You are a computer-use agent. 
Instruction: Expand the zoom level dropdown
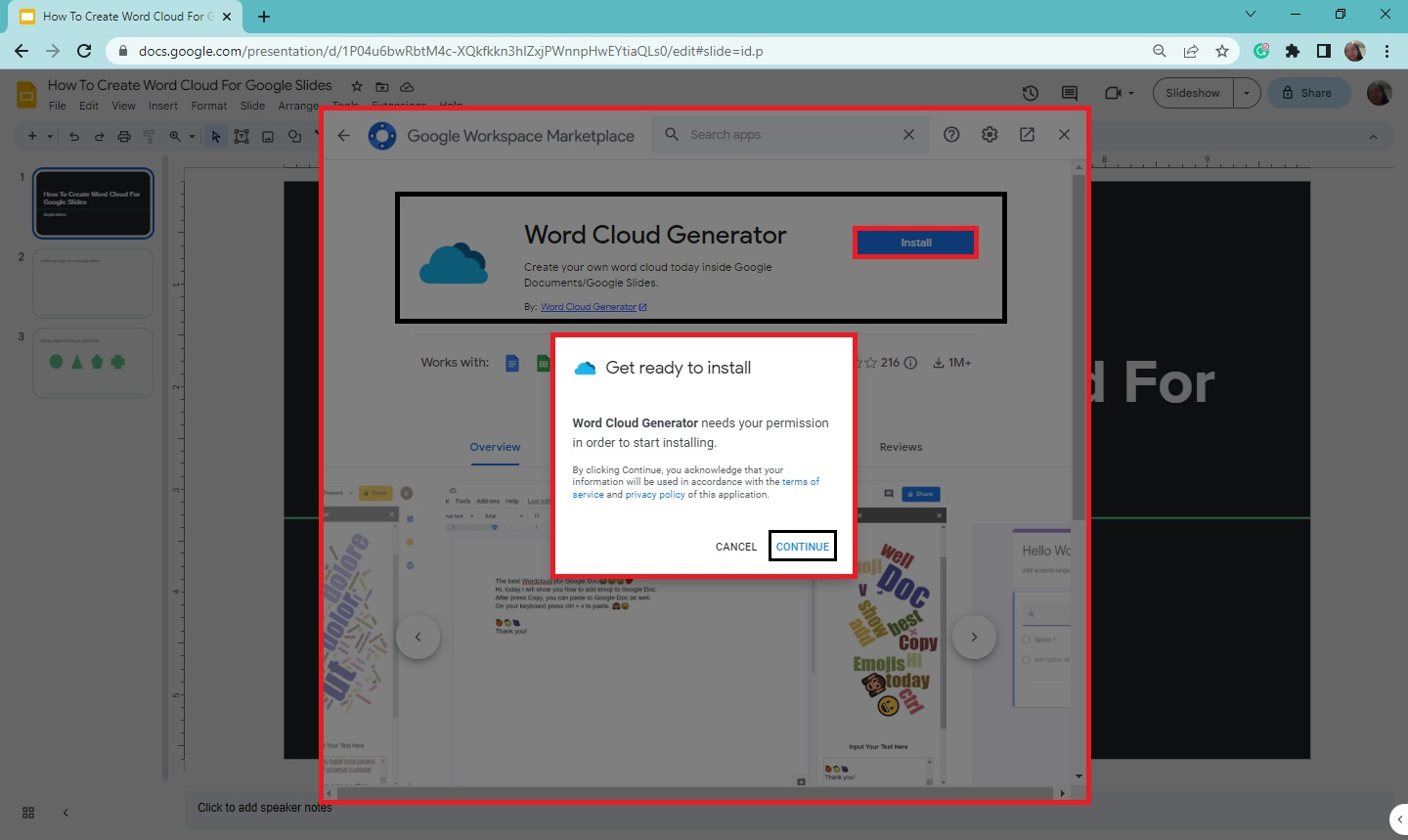[192, 136]
